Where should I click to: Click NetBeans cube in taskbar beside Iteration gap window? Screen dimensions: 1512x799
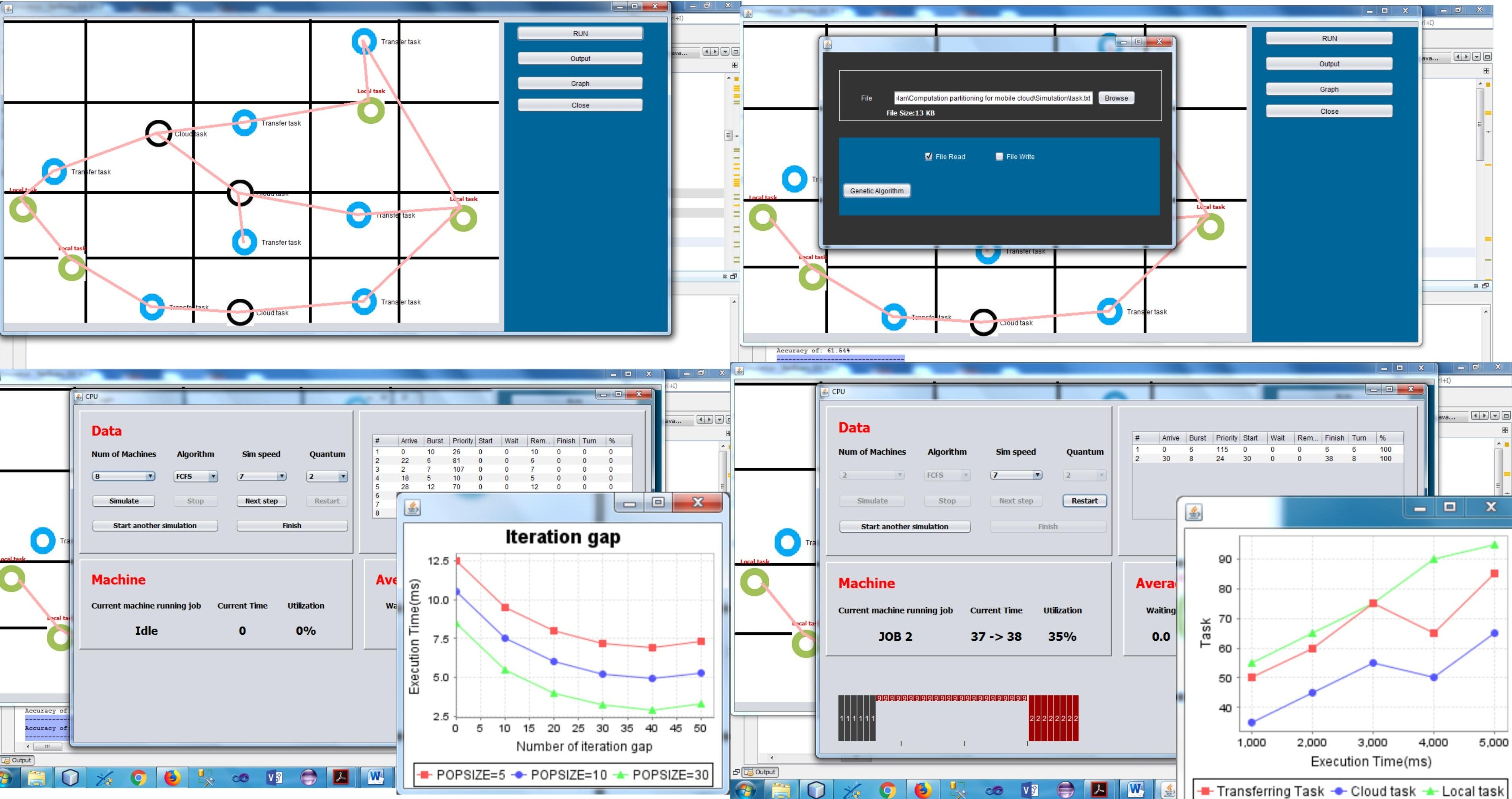point(70,777)
